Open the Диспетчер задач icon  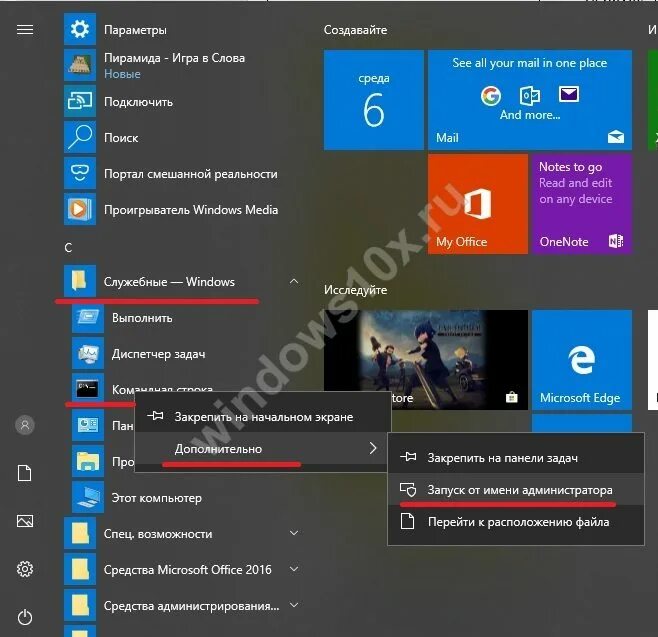coord(88,353)
